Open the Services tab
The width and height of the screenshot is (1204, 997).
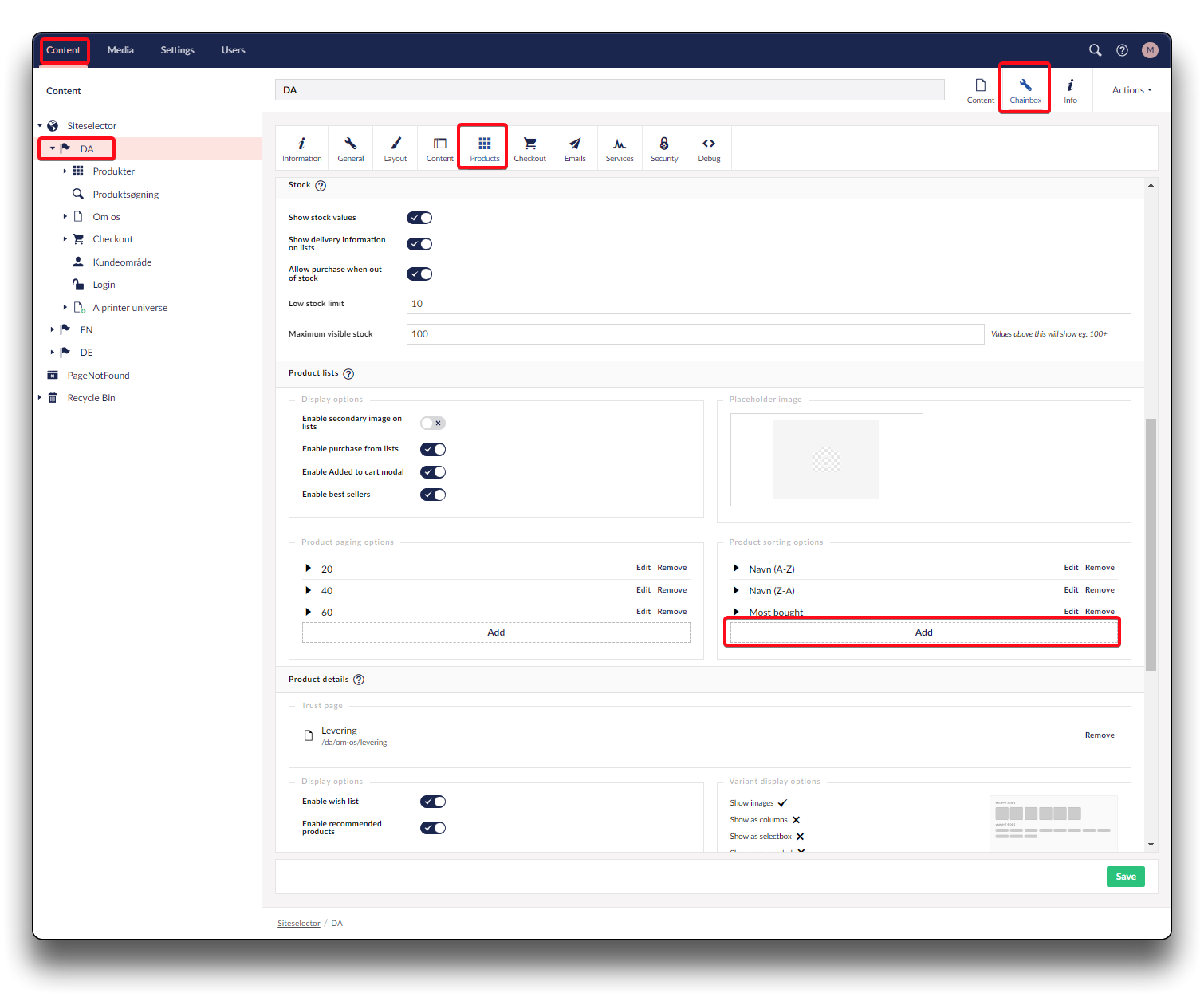[620, 148]
